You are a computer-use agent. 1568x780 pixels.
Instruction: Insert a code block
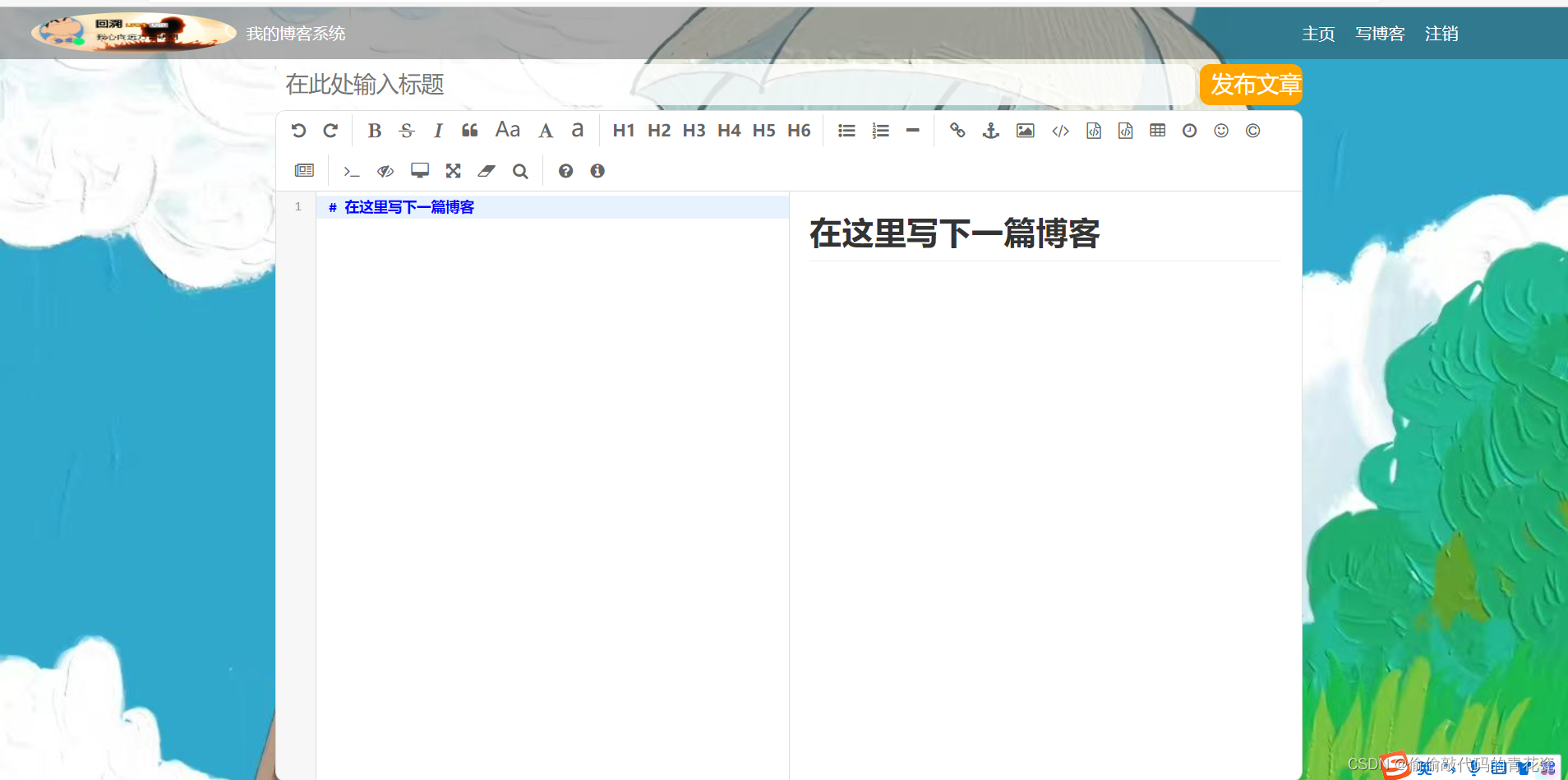[x=1126, y=131]
